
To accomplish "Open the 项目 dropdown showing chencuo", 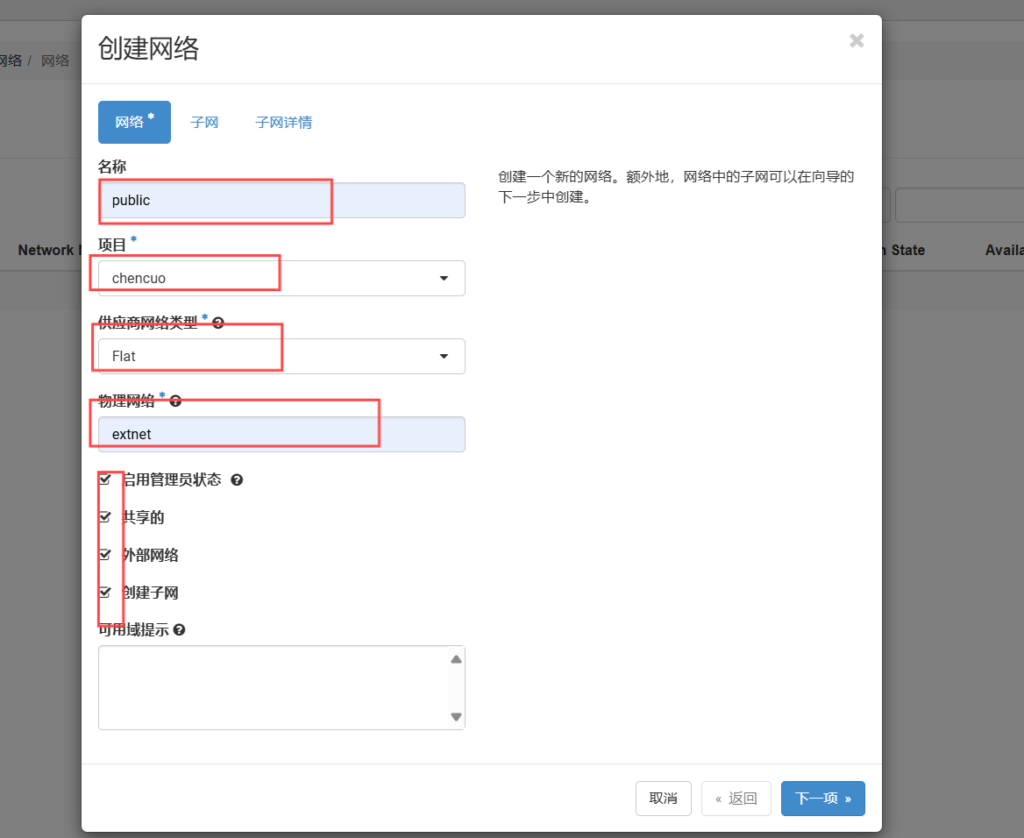I will click(281, 278).
